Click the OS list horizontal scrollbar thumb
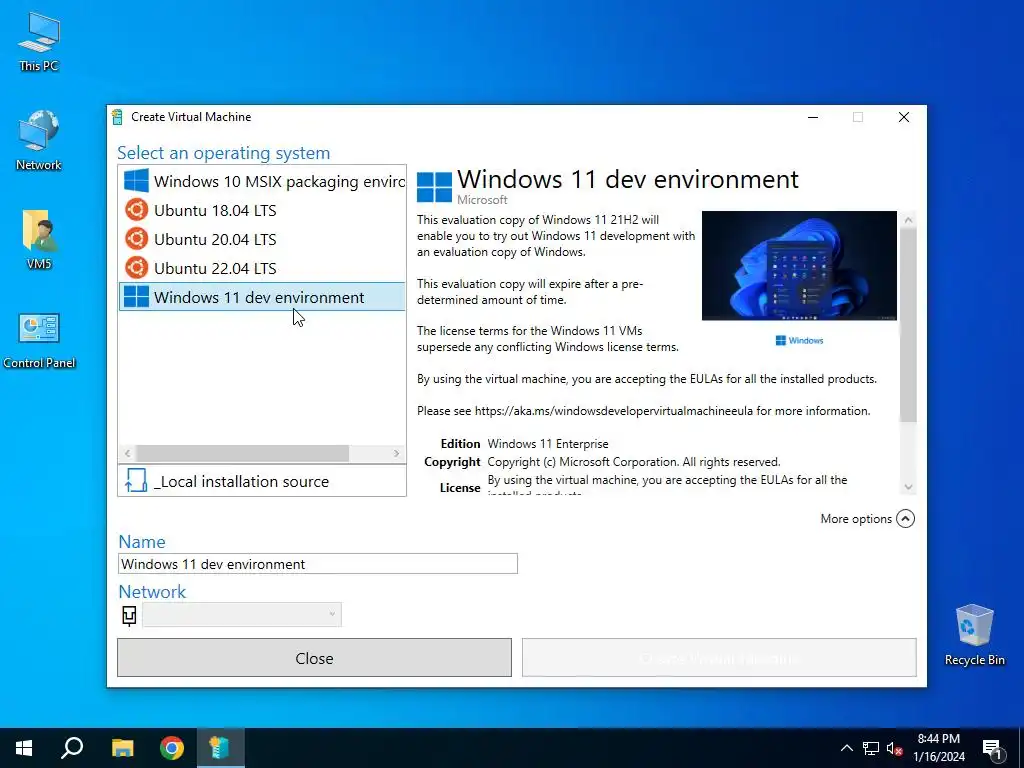1024x768 pixels. [242, 453]
